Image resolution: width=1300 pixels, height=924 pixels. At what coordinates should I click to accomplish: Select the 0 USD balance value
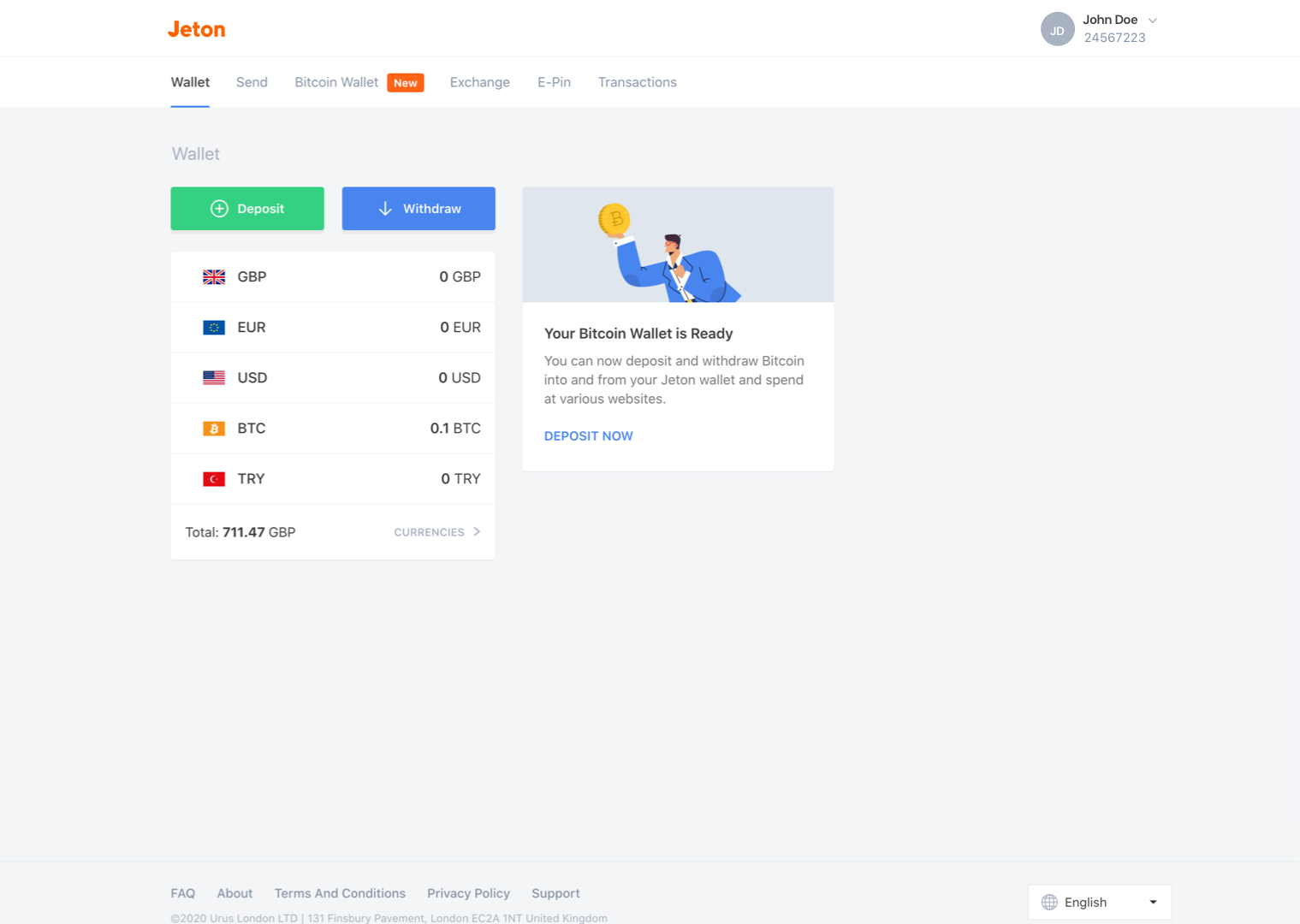[460, 377]
